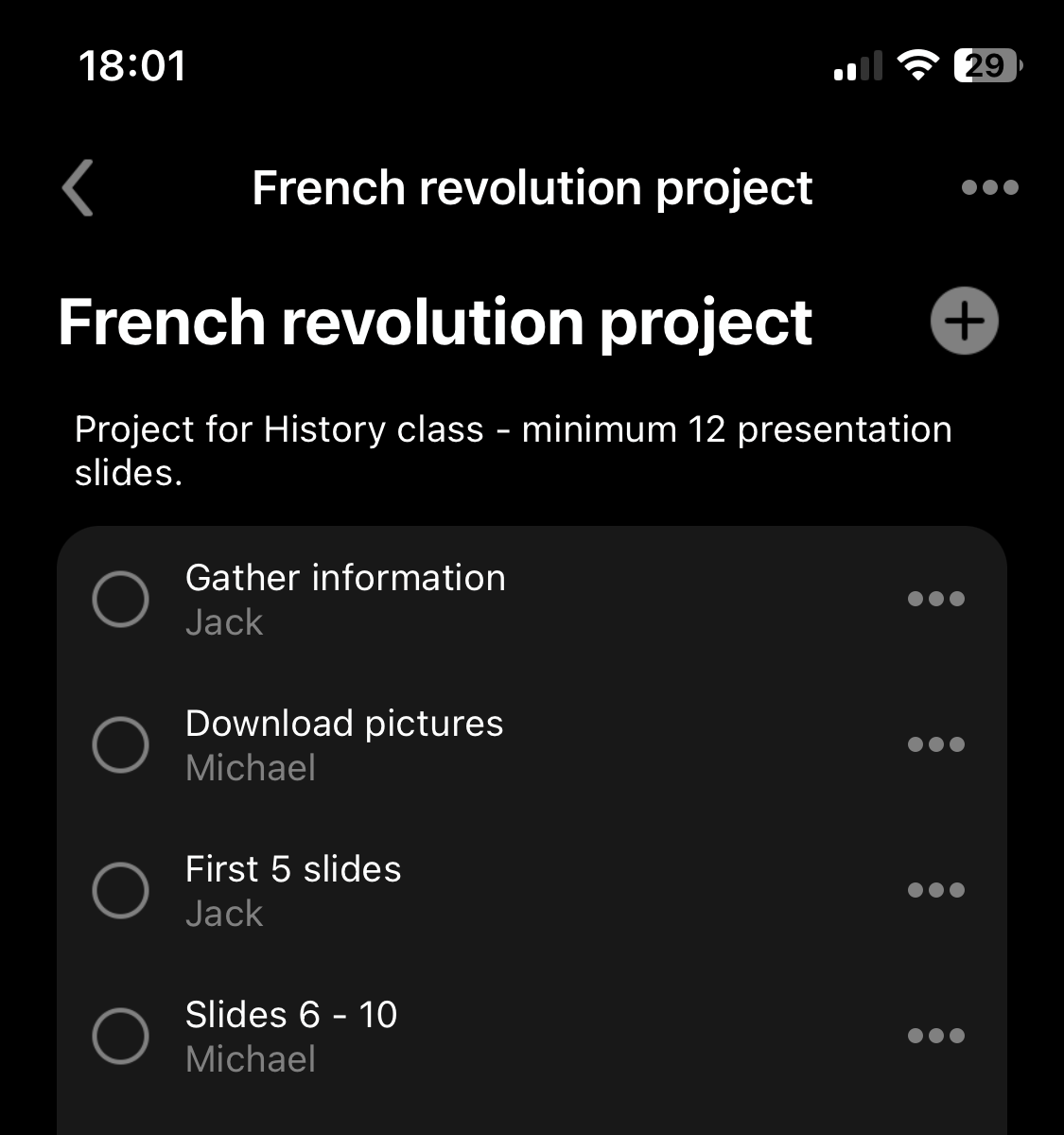Tick the Slides 6 - 10 circle
The width and height of the screenshot is (1064, 1135).
(121, 1036)
